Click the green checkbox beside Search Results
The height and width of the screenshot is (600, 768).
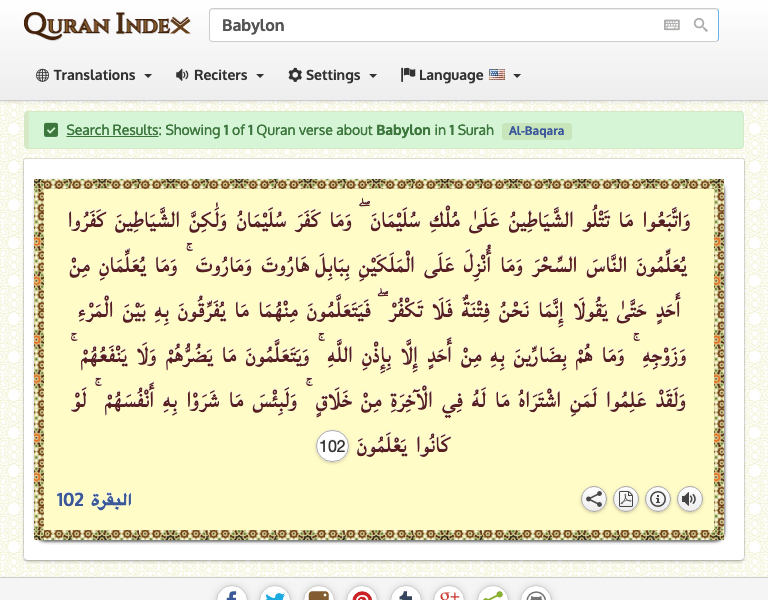pyautogui.click(x=51, y=130)
